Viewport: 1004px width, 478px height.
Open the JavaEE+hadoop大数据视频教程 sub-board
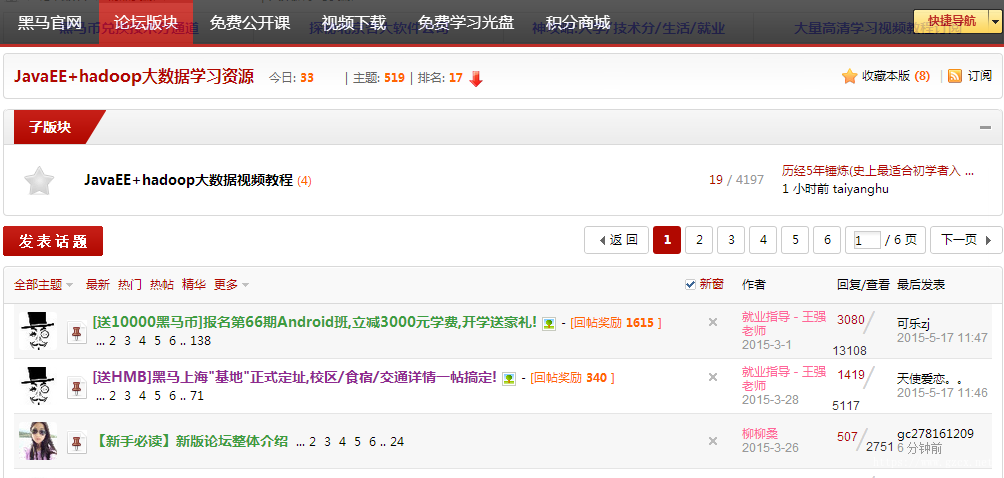(188, 180)
